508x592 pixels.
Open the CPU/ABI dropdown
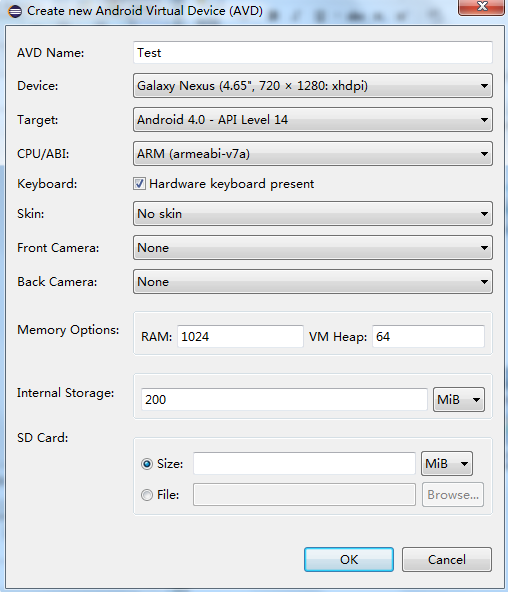[313, 154]
